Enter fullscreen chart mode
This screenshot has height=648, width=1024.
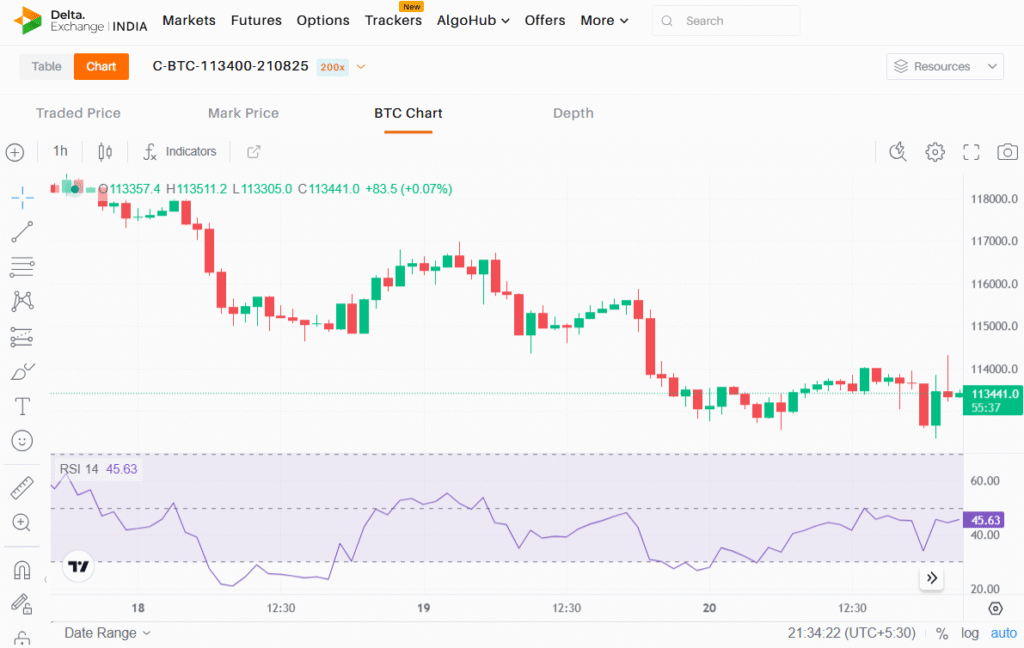click(971, 152)
